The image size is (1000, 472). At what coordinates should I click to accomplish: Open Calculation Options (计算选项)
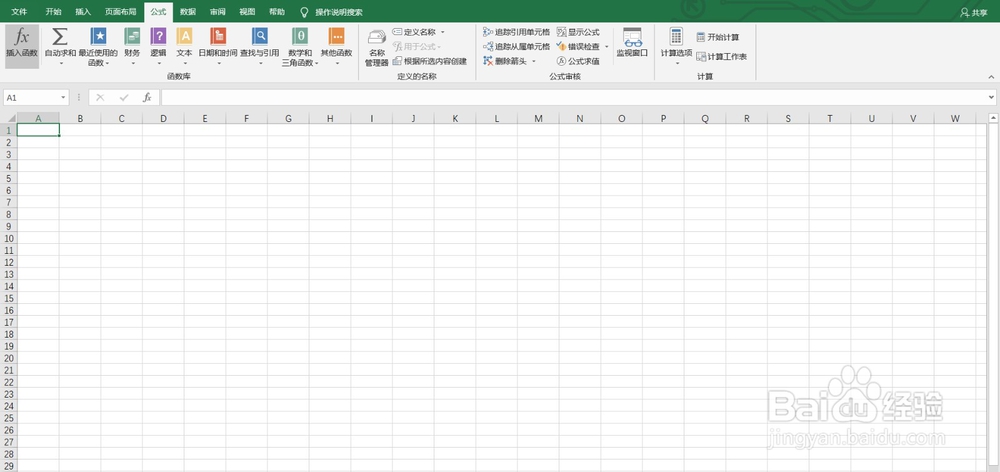click(x=676, y=47)
